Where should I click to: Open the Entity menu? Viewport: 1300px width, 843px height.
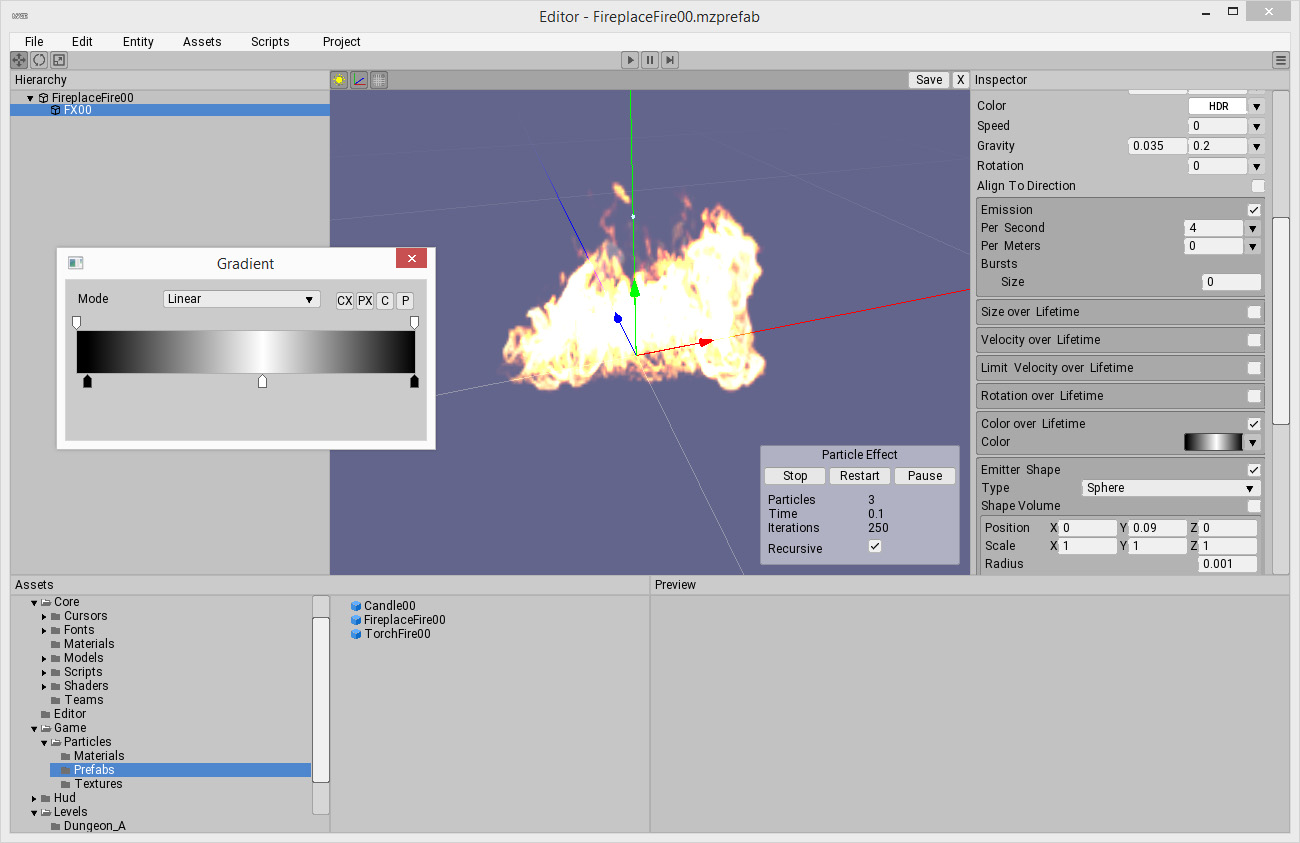[138, 42]
